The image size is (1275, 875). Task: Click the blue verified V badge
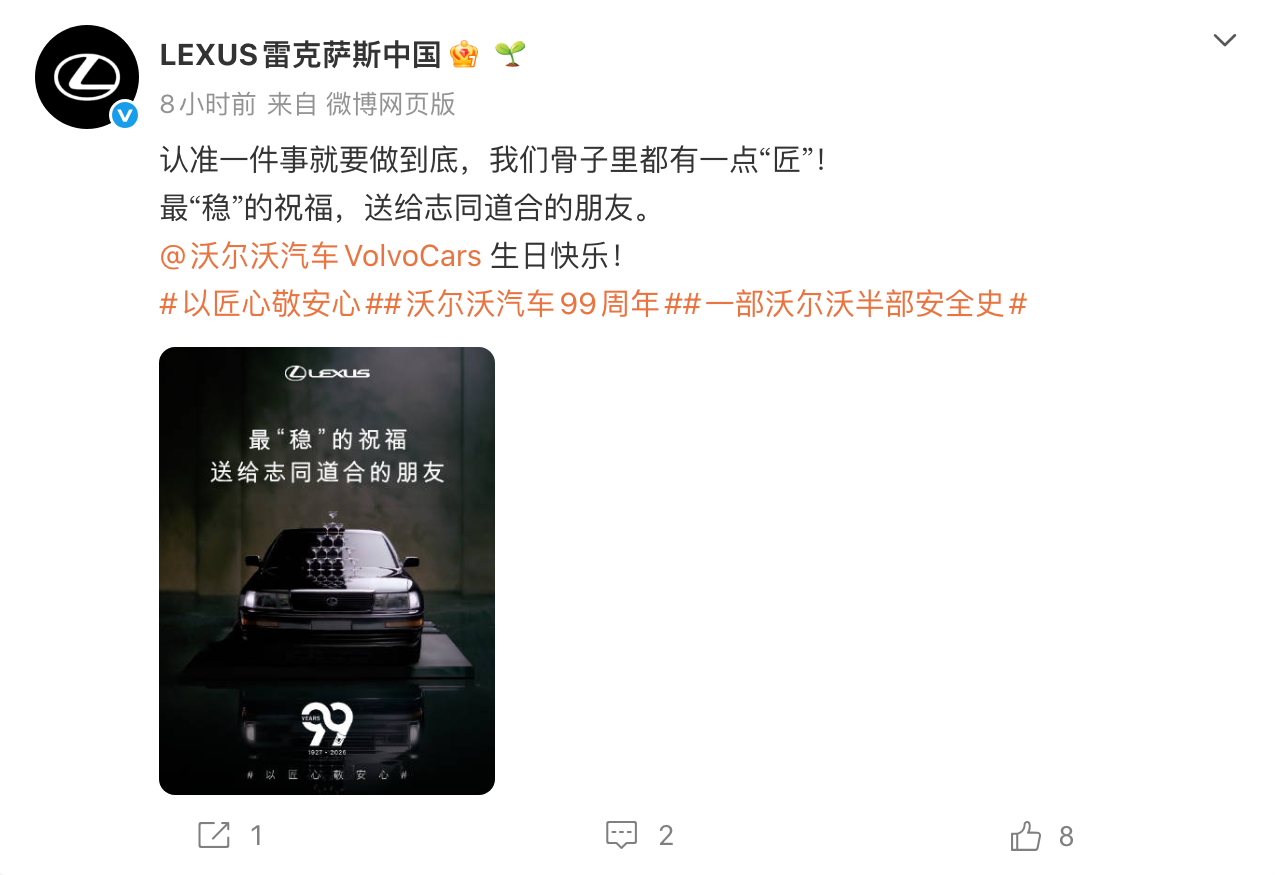pos(125,115)
